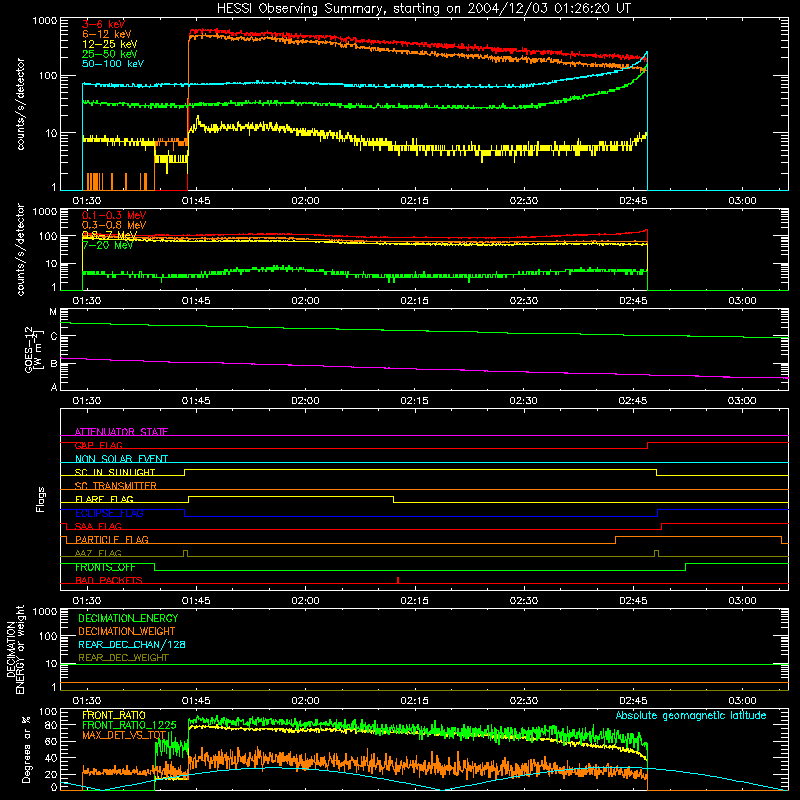Select PARTICLE_FLAG label
The width and height of the screenshot is (800, 800).
click(x=112, y=539)
